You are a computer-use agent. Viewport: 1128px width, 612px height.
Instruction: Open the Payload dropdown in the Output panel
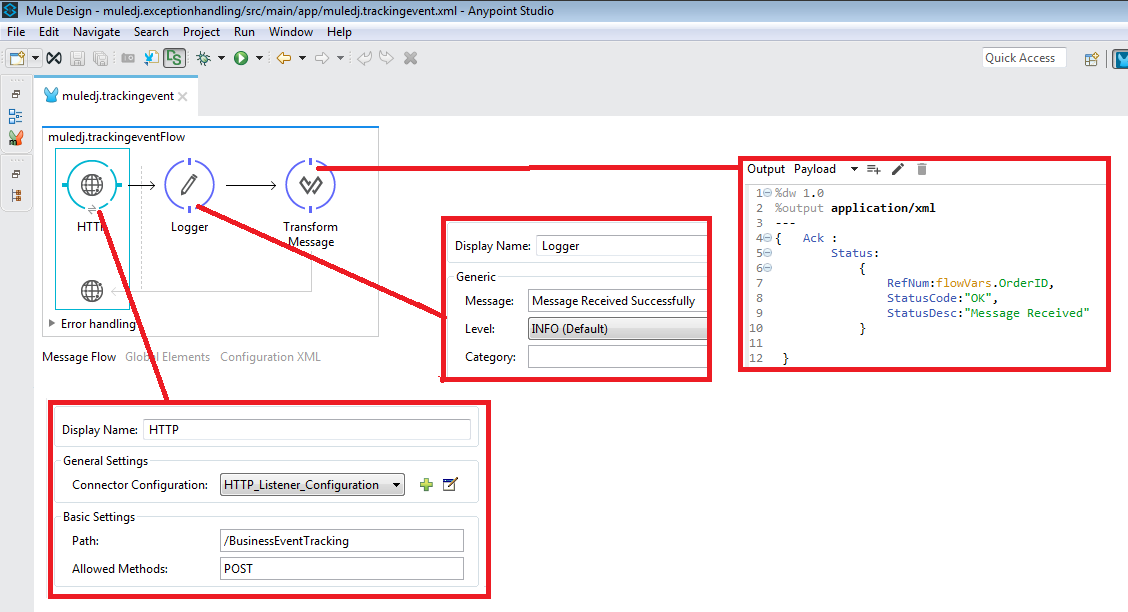(x=856, y=168)
